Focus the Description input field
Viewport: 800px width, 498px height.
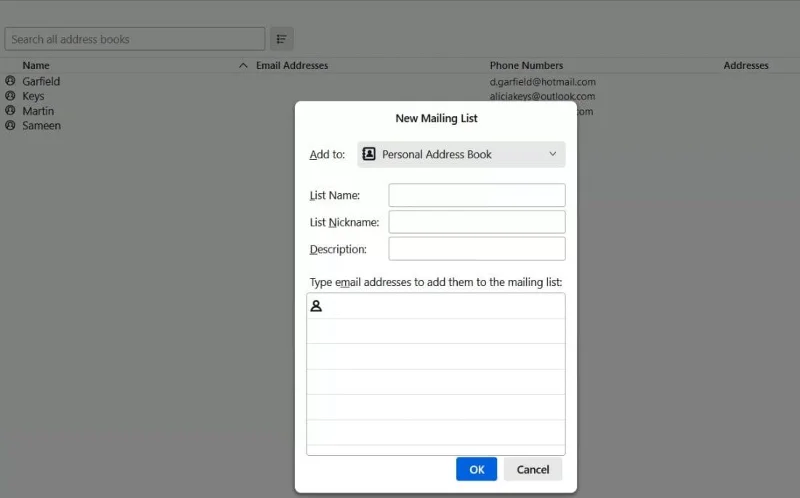477,249
